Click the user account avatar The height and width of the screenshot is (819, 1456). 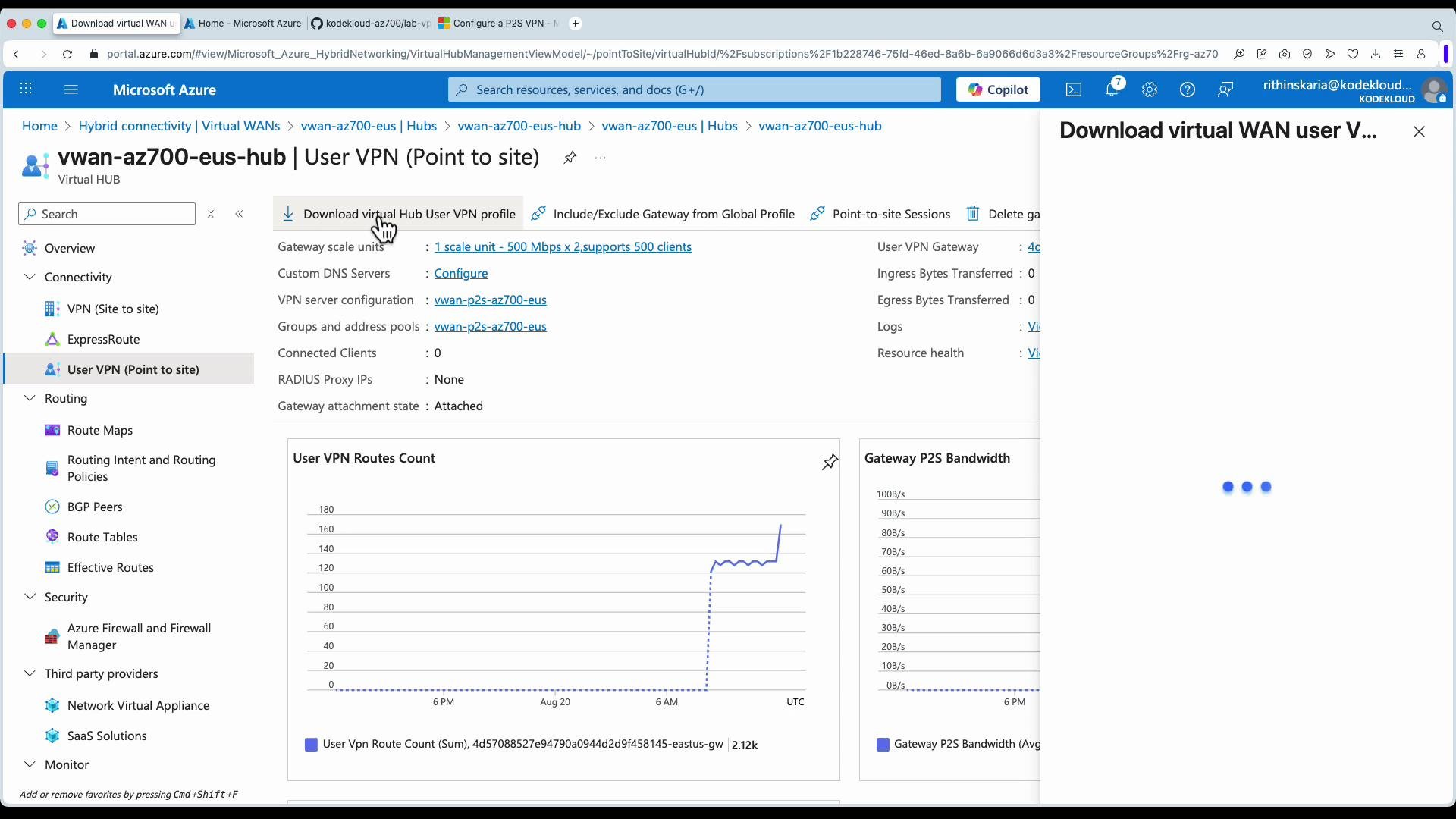pyautogui.click(x=1434, y=91)
